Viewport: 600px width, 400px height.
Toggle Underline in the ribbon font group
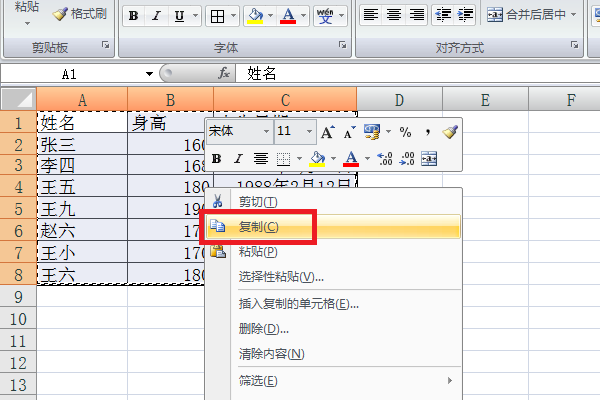click(x=179, y=16)
